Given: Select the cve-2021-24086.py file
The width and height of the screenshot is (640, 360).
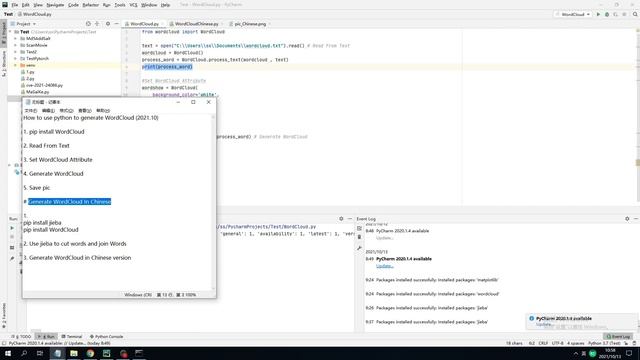Looking at the screenshot, I should click(44, 85).
